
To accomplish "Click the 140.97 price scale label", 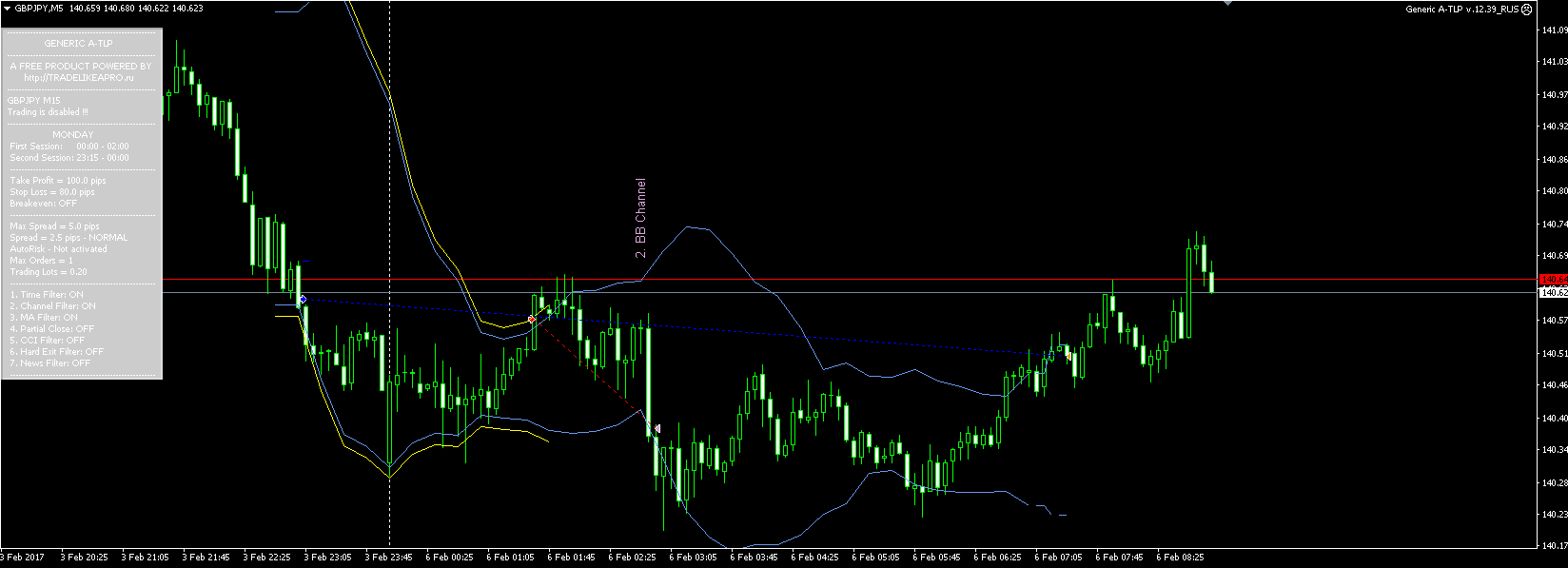I will [x=1555, y=94].
